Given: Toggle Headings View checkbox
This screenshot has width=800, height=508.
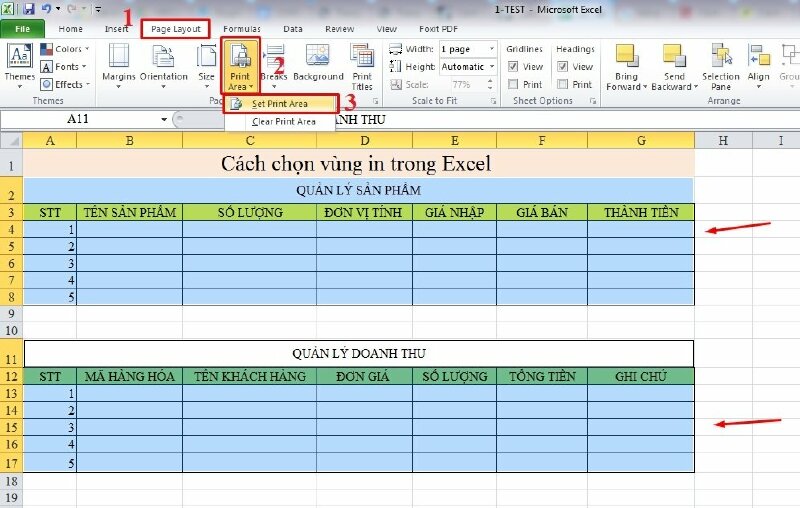Looking at the screenshot, I should (x=562, y=67).
